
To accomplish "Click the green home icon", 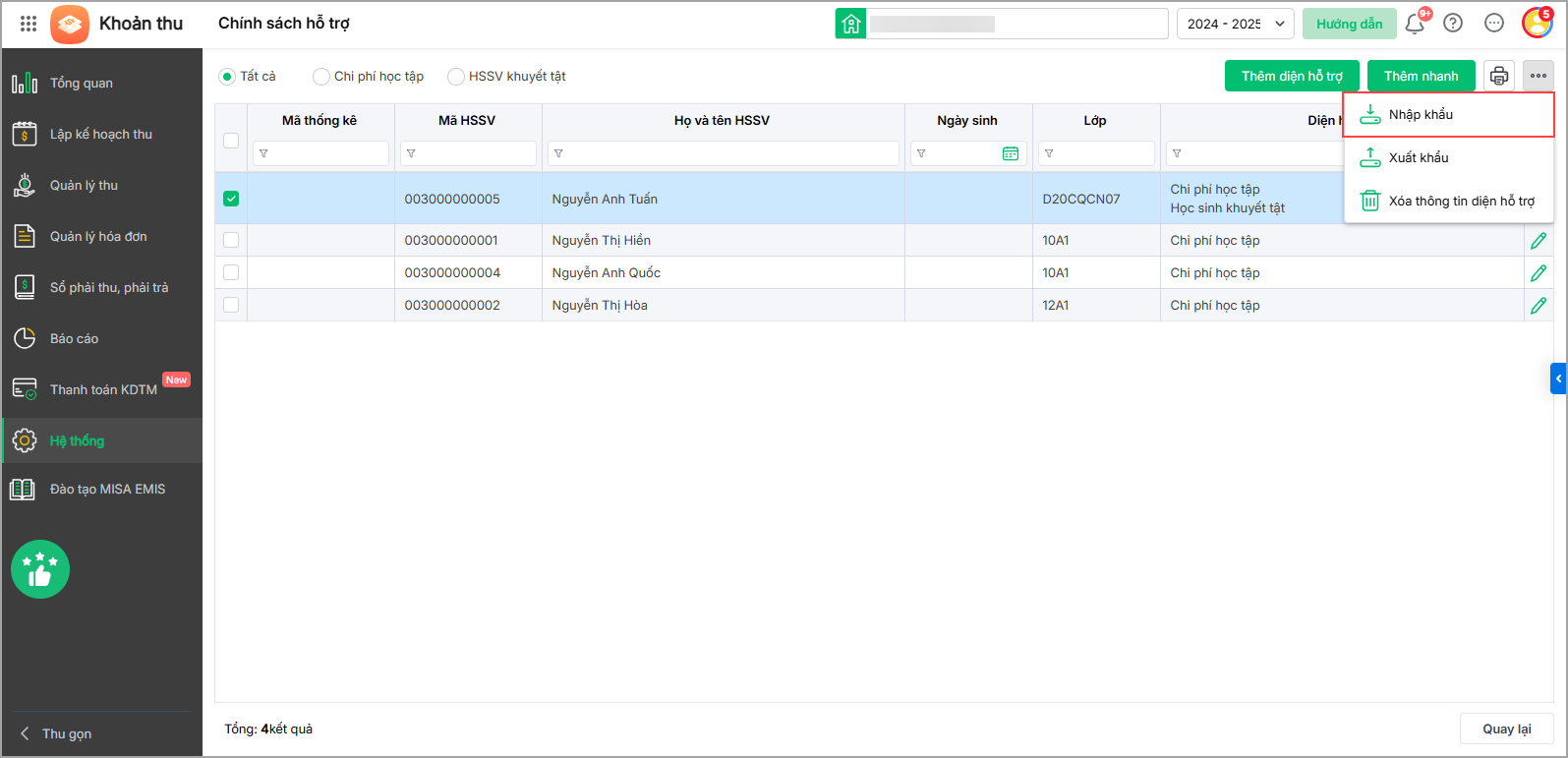I will coord(850,24).
